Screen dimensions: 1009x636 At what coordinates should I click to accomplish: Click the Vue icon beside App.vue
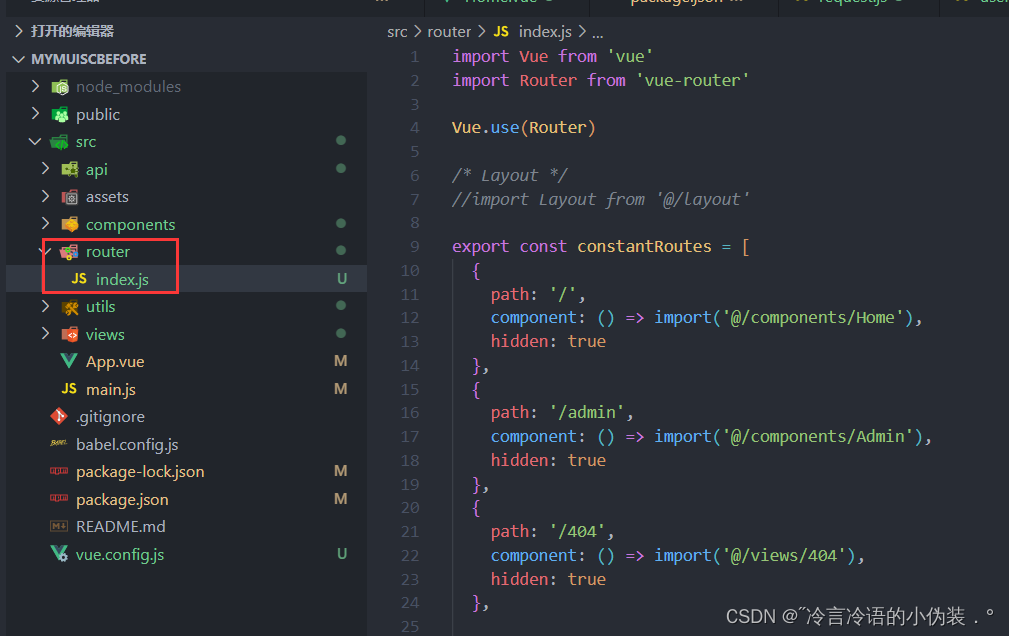pos(69,361)
